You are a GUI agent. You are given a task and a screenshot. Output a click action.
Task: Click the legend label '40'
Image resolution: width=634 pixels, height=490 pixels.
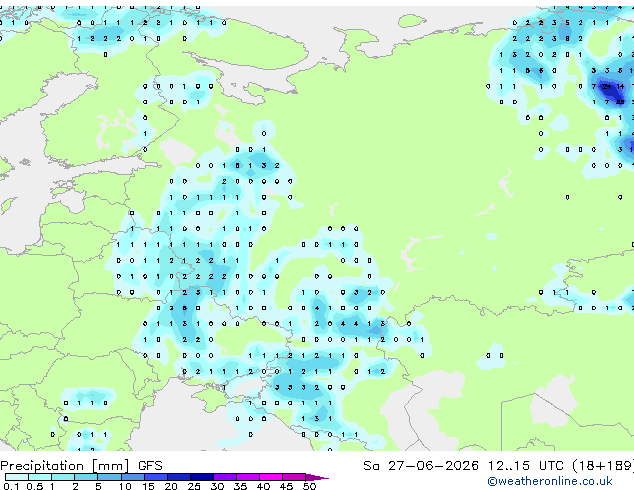(x=263, y=486)
